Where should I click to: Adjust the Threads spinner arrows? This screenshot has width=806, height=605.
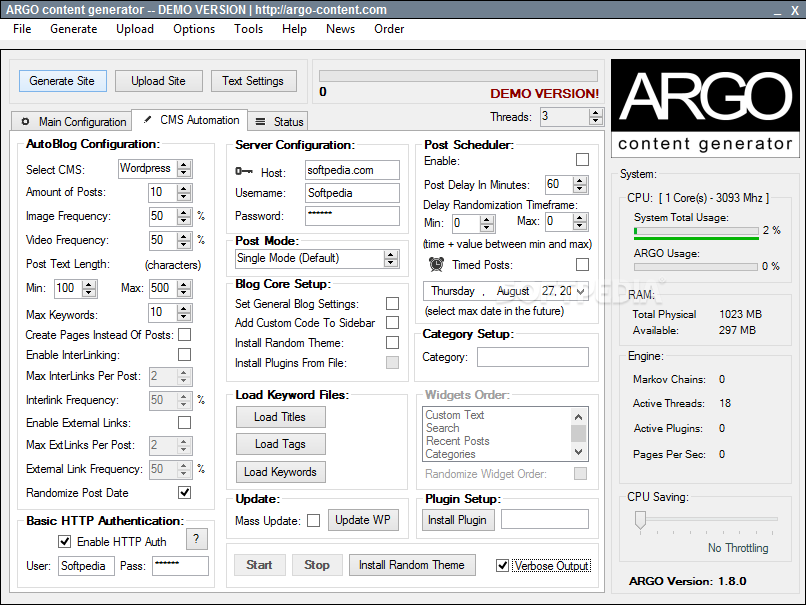(x=596, y=117)
